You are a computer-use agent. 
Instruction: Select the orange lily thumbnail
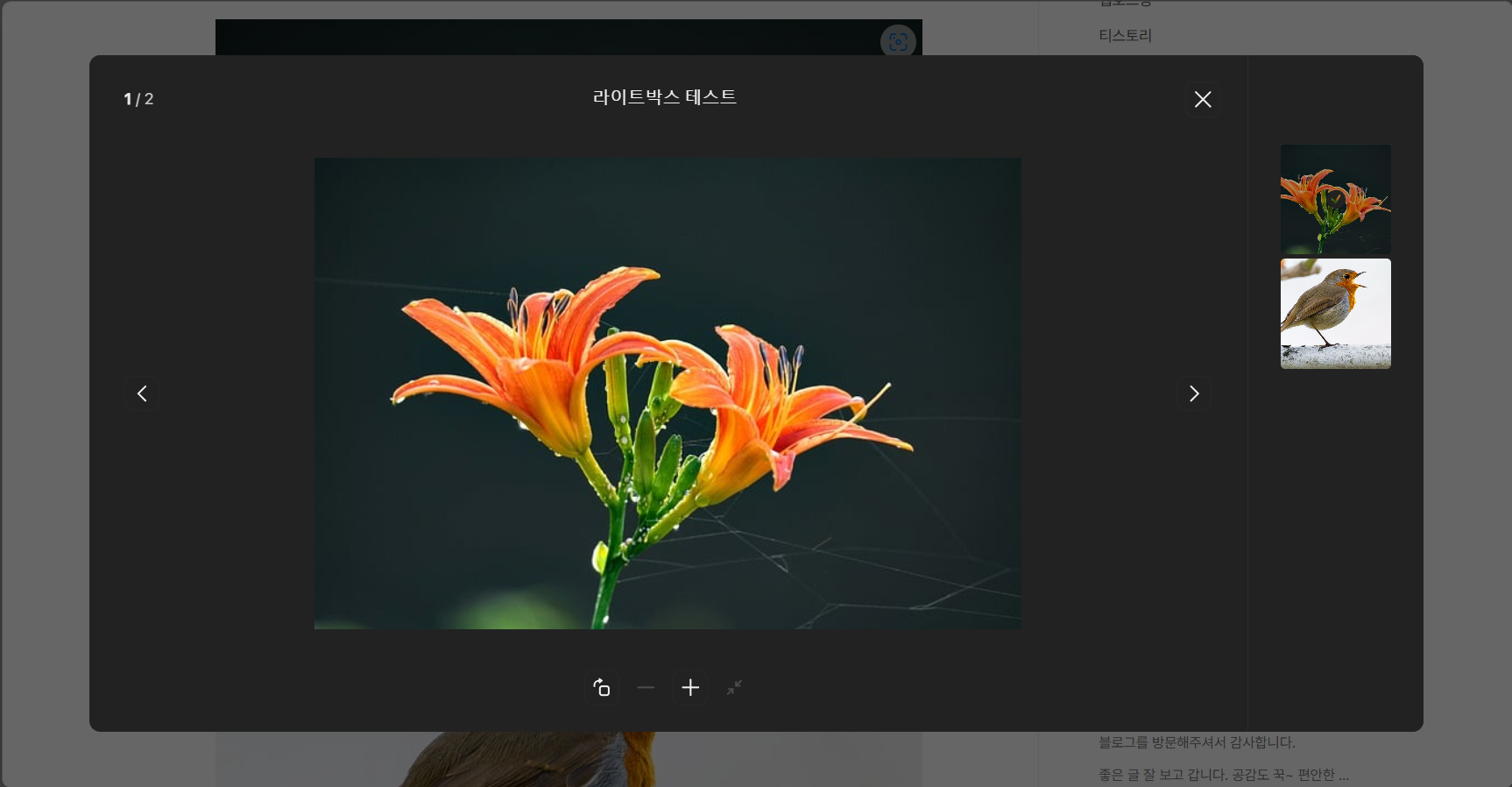[1335, 200]
